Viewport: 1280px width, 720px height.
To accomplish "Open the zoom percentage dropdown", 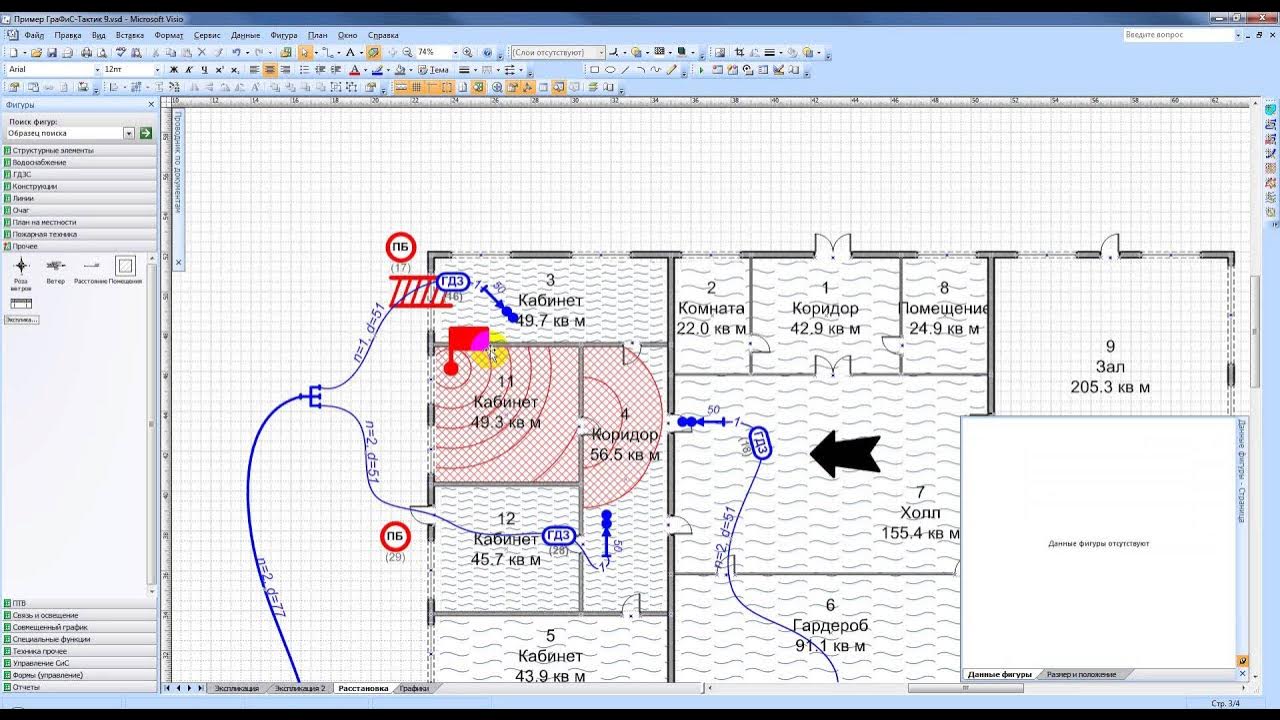I will pos(455,52).
